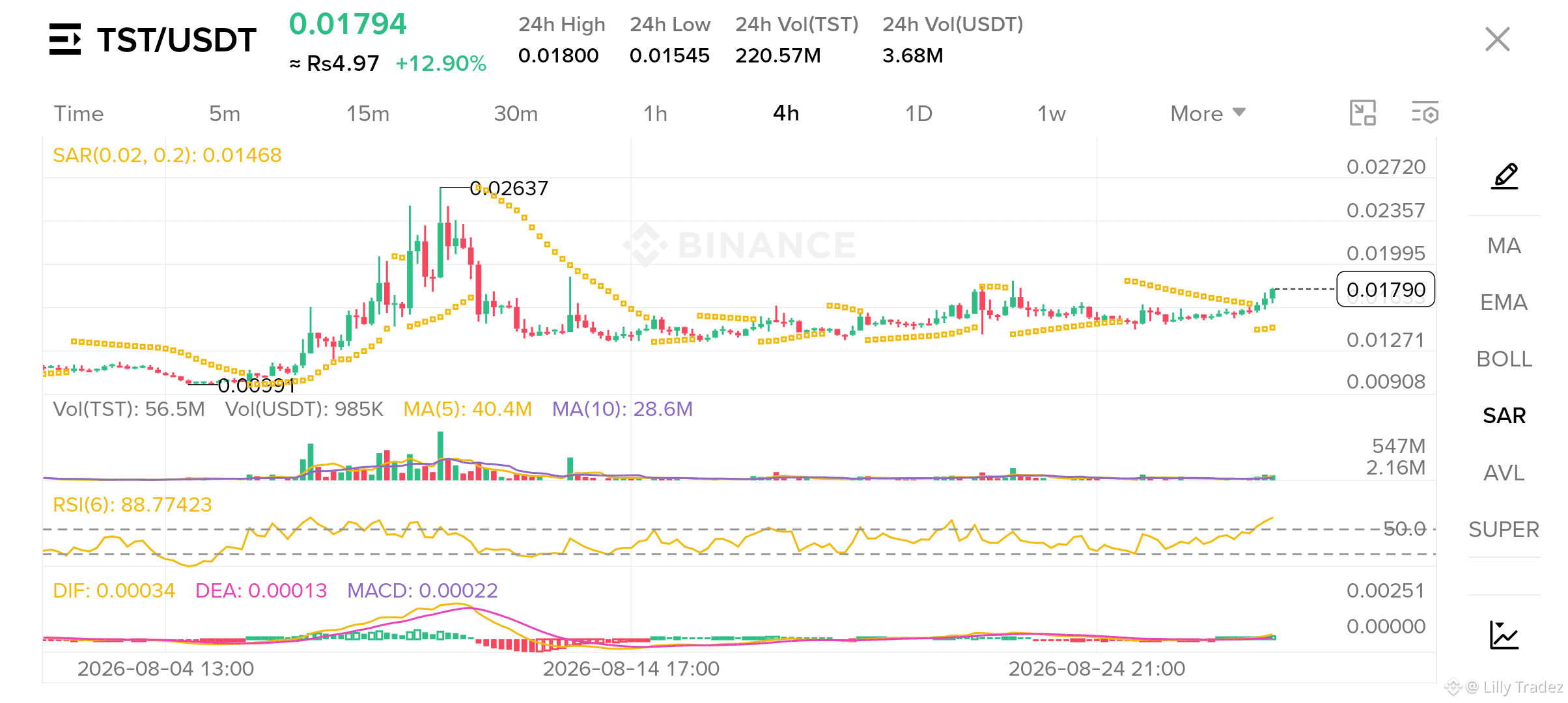1568x703 pixels.
Task: Toggle the SAR indicator
Action: point(1504,415)
